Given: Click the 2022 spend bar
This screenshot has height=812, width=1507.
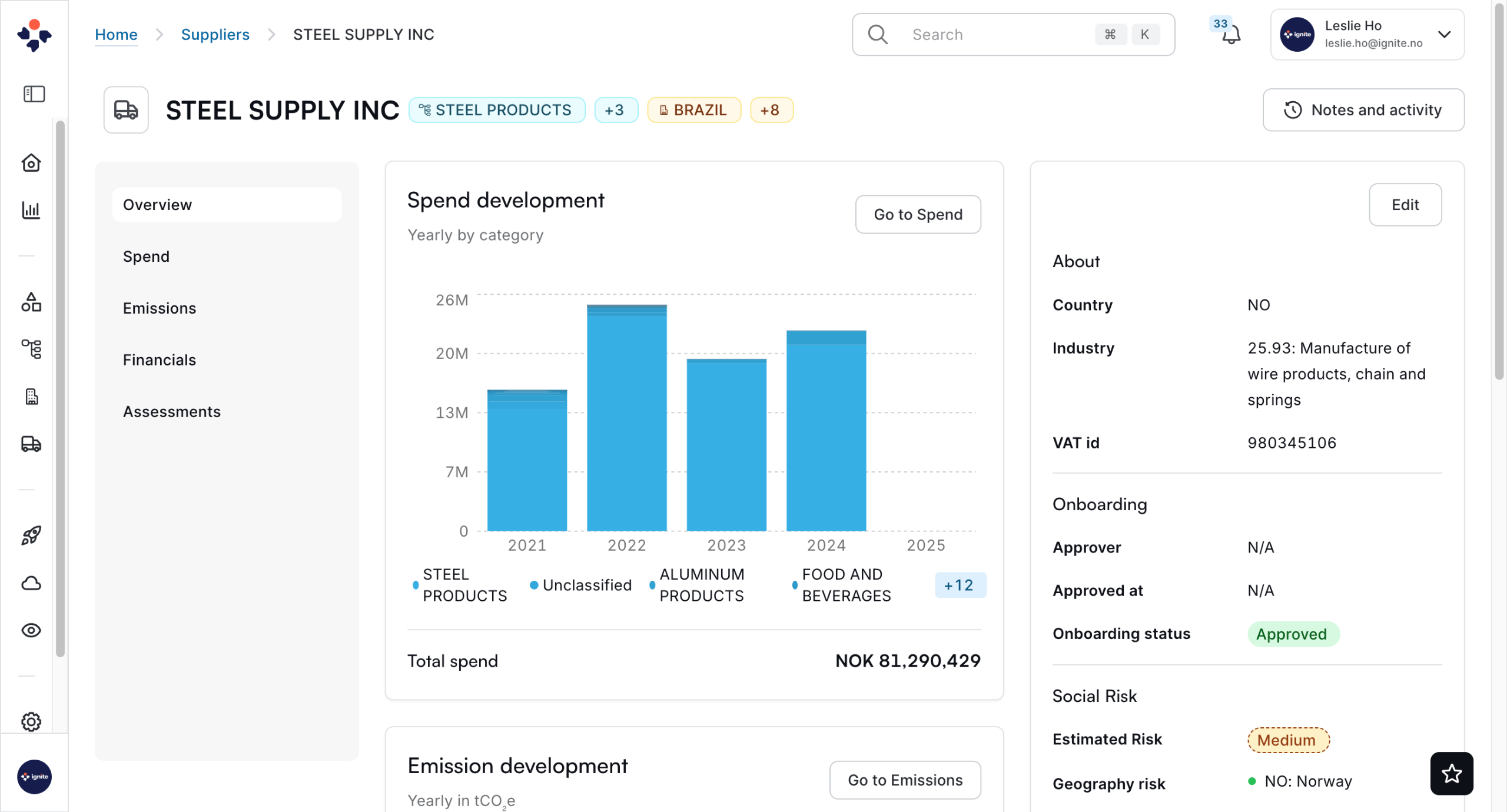Looking at the screenshot, I should pyautogui.click(x=626, y=418).
